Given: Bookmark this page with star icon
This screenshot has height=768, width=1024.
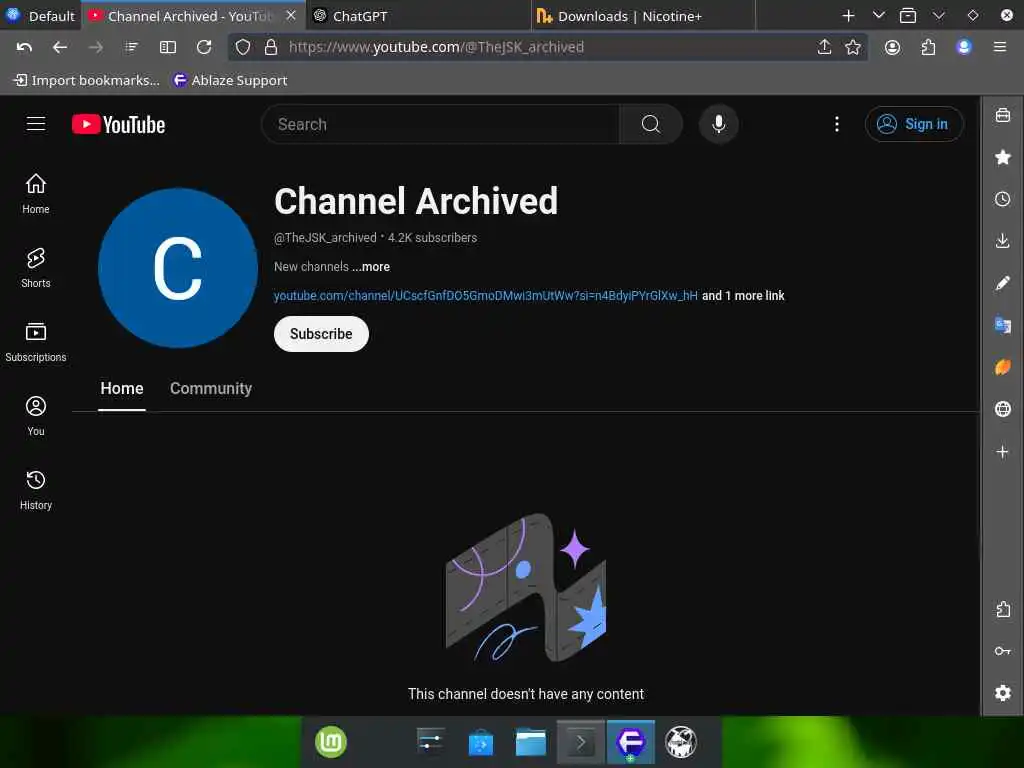Looking at the screenshot, I should coord(852,47).
